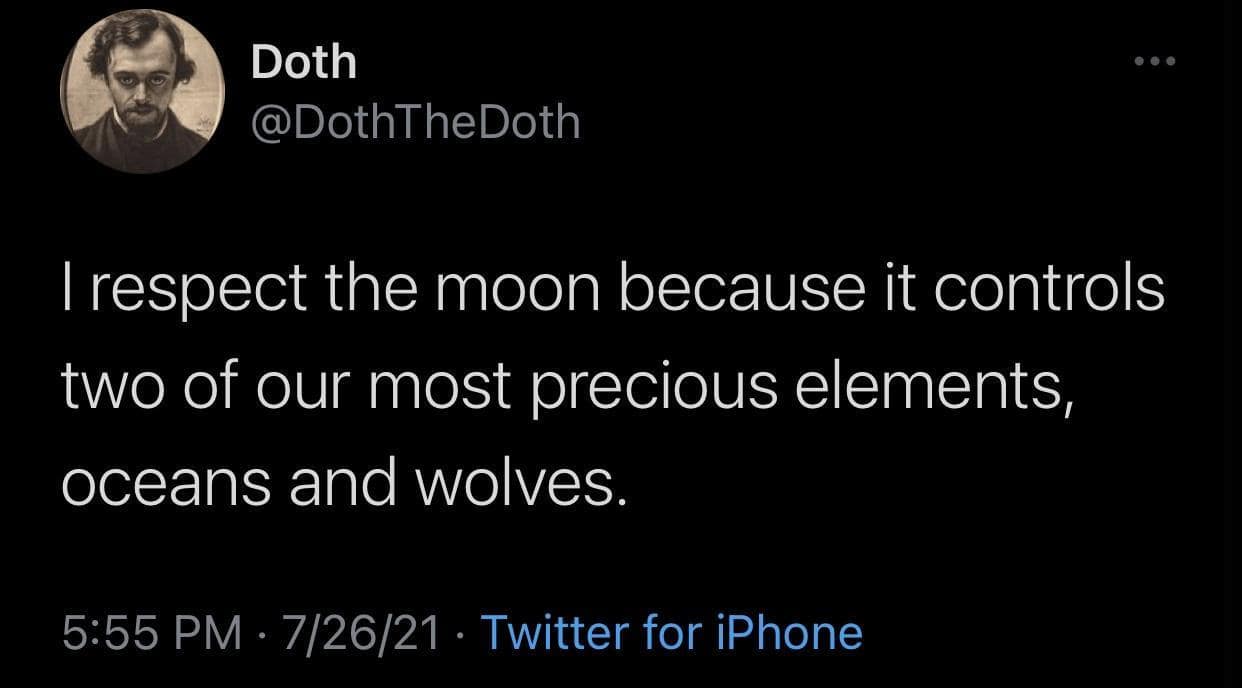Click the @DothTheDoth handle
The image size is (1242, 688).
pyautogui.click(x=415, y=122)
